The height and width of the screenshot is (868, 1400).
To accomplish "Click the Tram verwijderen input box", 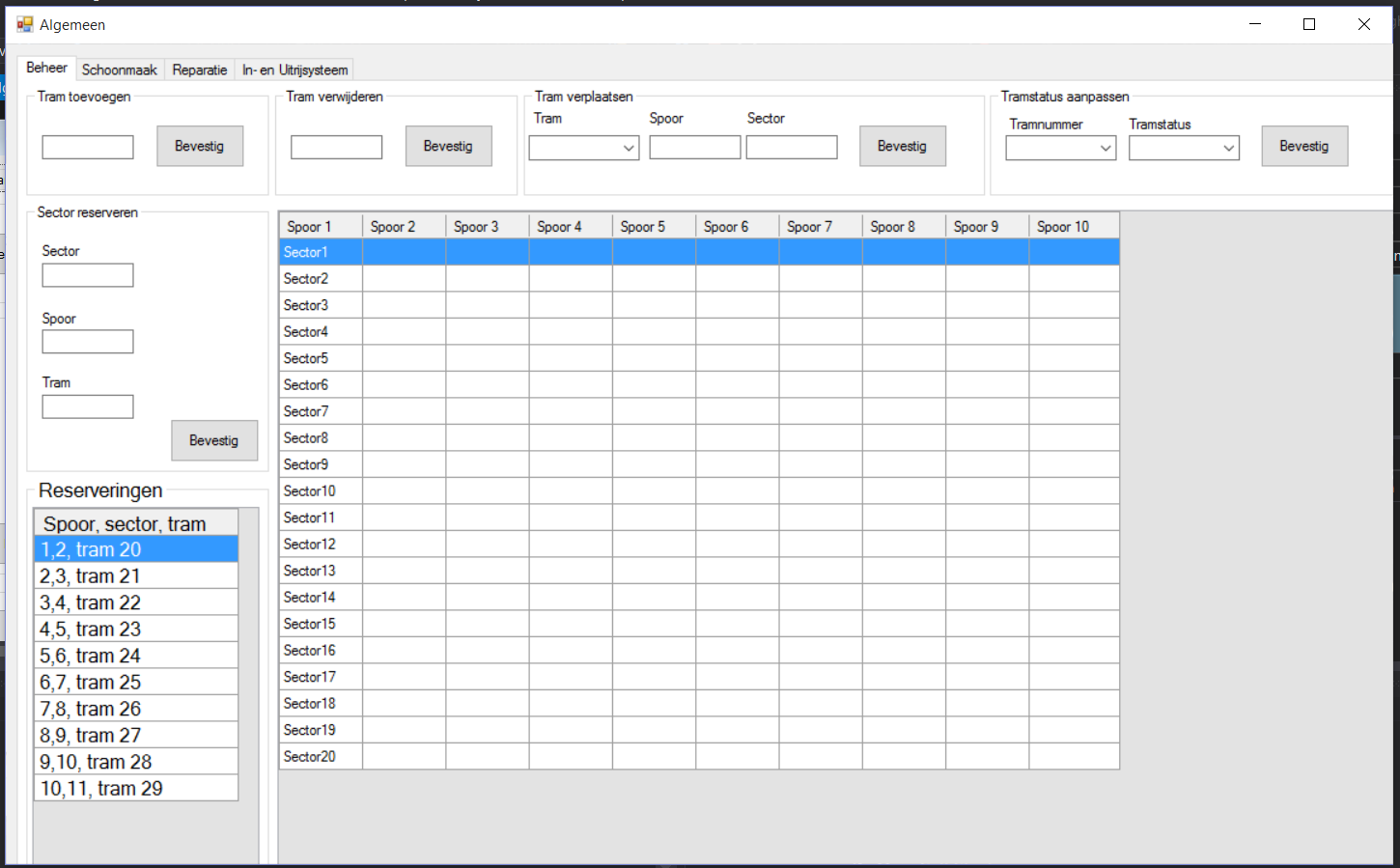I will [336, 147].
